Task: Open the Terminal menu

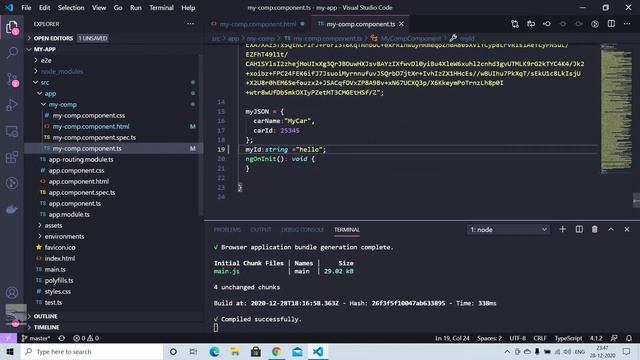Action: click(161, 8)
